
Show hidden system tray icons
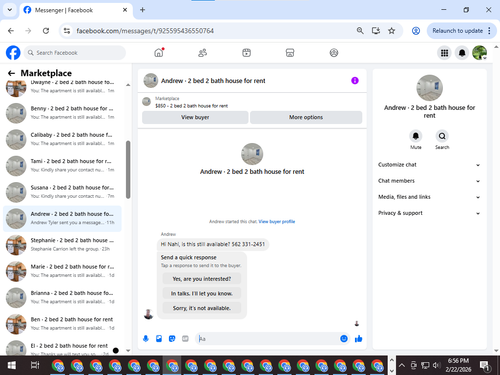(x=402, y=365)
